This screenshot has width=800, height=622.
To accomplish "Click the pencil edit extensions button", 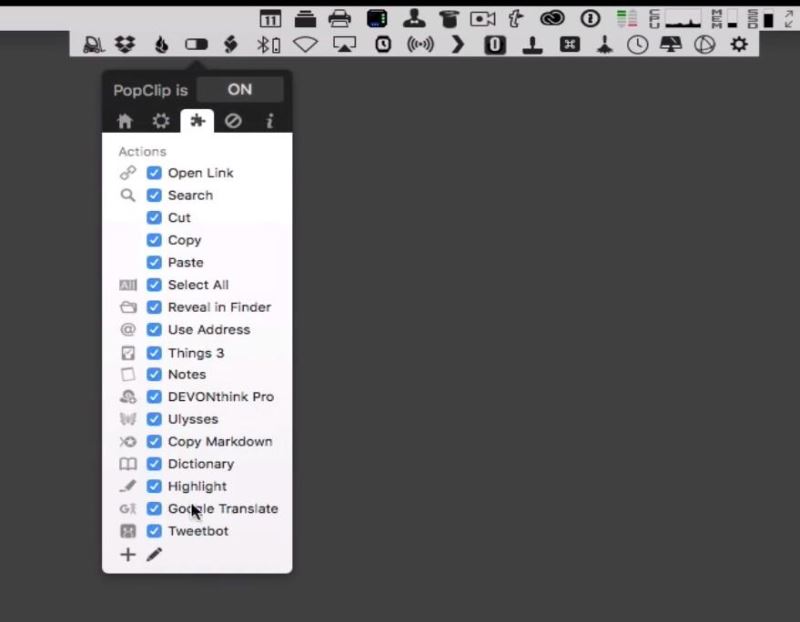I will pyautogui.click(x=154, y=555).
